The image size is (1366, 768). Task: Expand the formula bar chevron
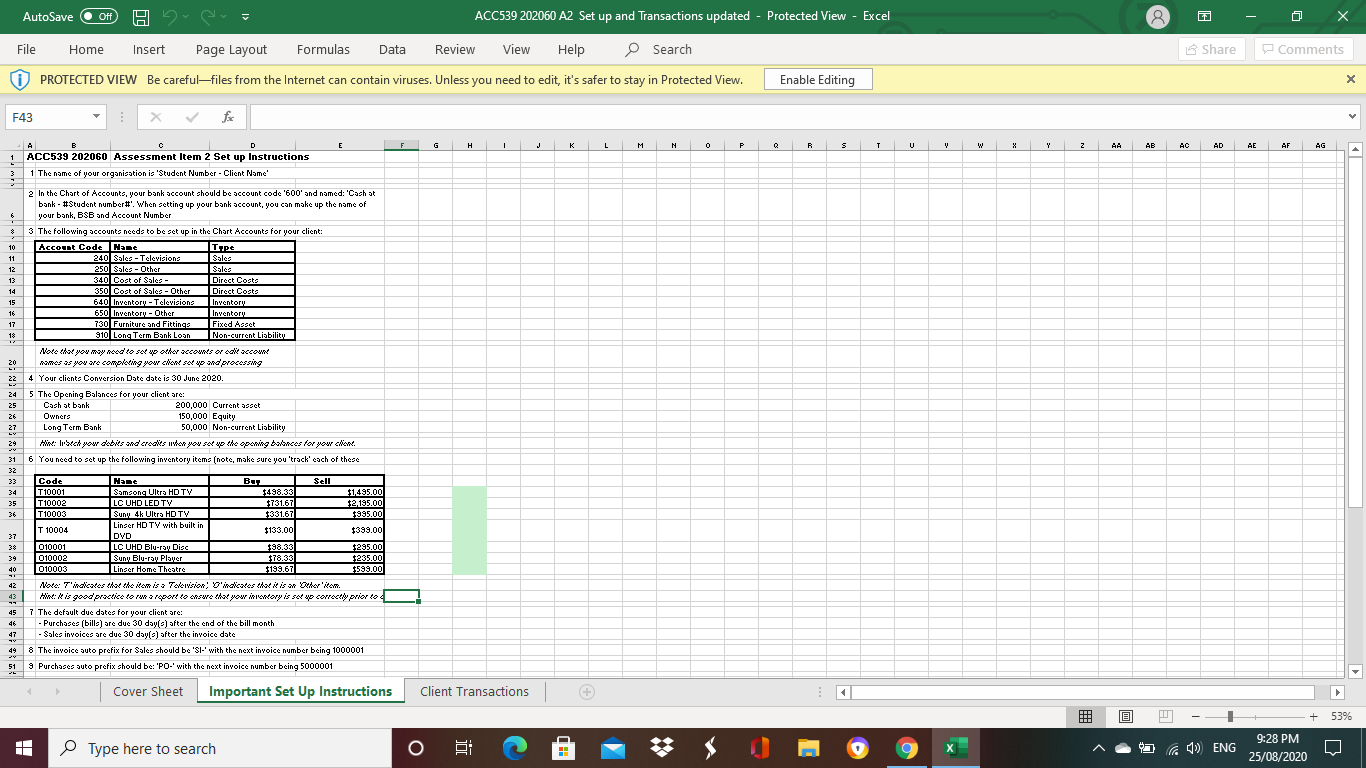point(1353,117)
